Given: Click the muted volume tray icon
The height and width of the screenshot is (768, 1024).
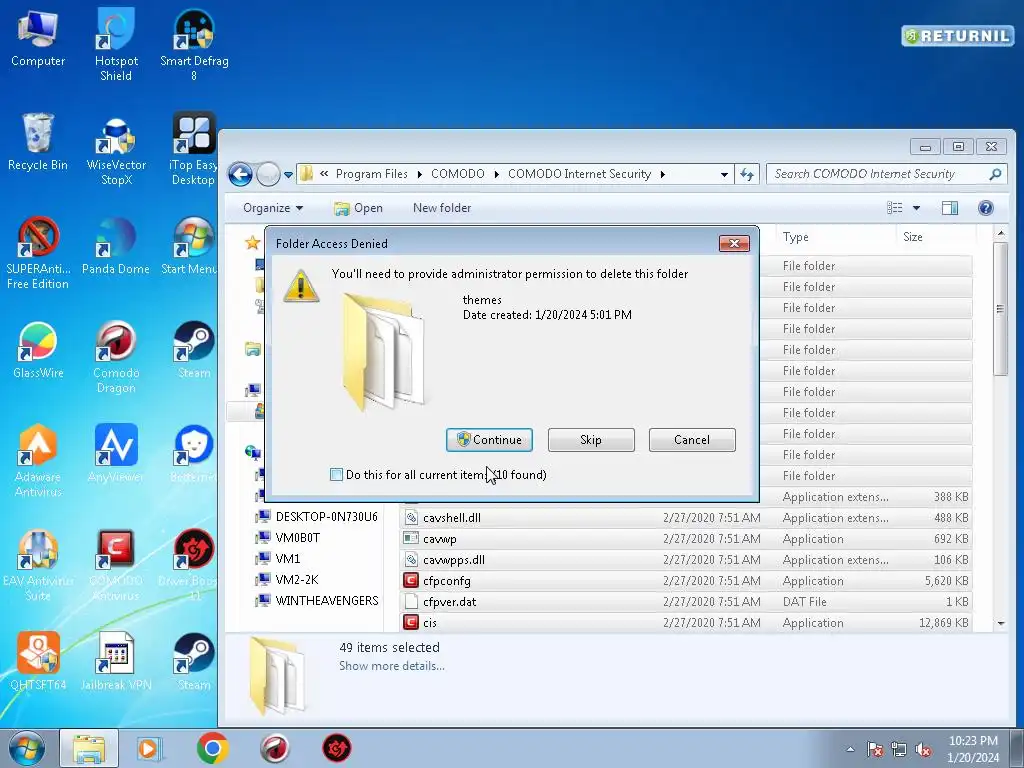Looking at the screenshot, I should click(923, 749).
